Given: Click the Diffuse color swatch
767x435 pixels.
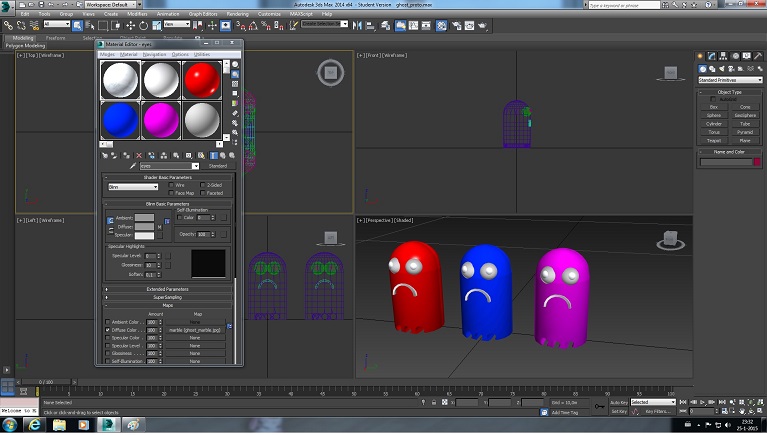Looking at the screenshot, I should 144,227.
